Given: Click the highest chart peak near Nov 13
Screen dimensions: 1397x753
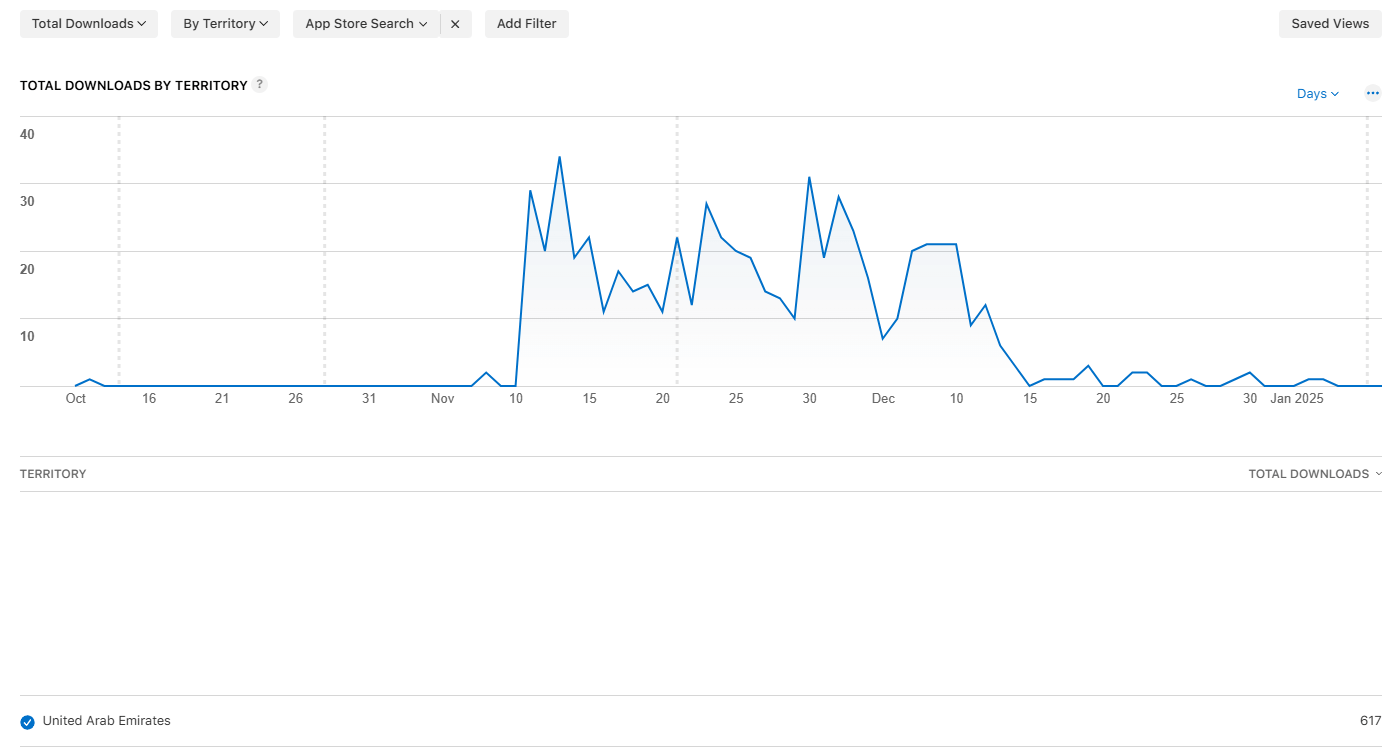Looking at the screenshot, I should [559, 157].
